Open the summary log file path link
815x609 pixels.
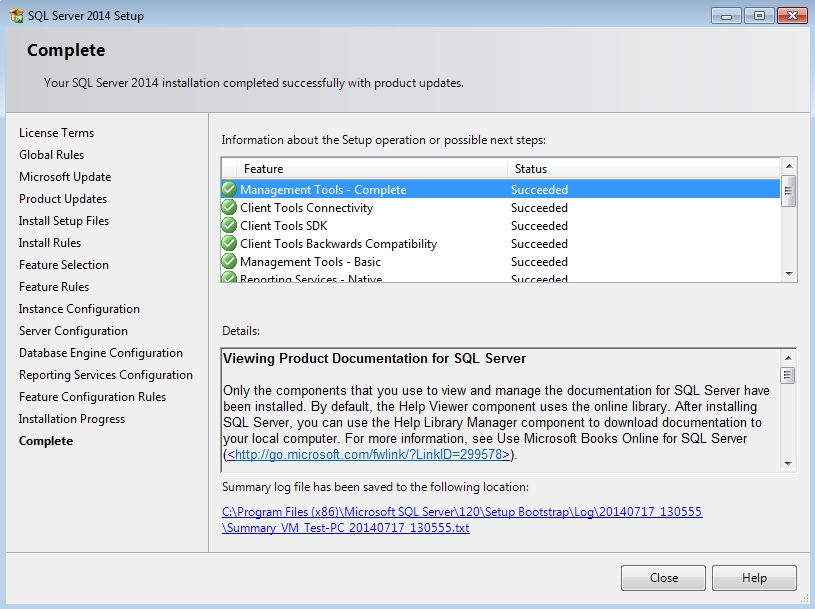tap(462, 512)
